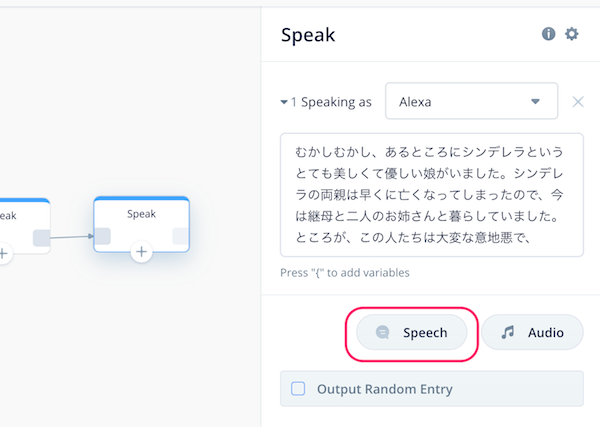Collapse the "1 Speaking as" entry
The height and width of the screenshot is (427, 600).
tap(284, 102)
